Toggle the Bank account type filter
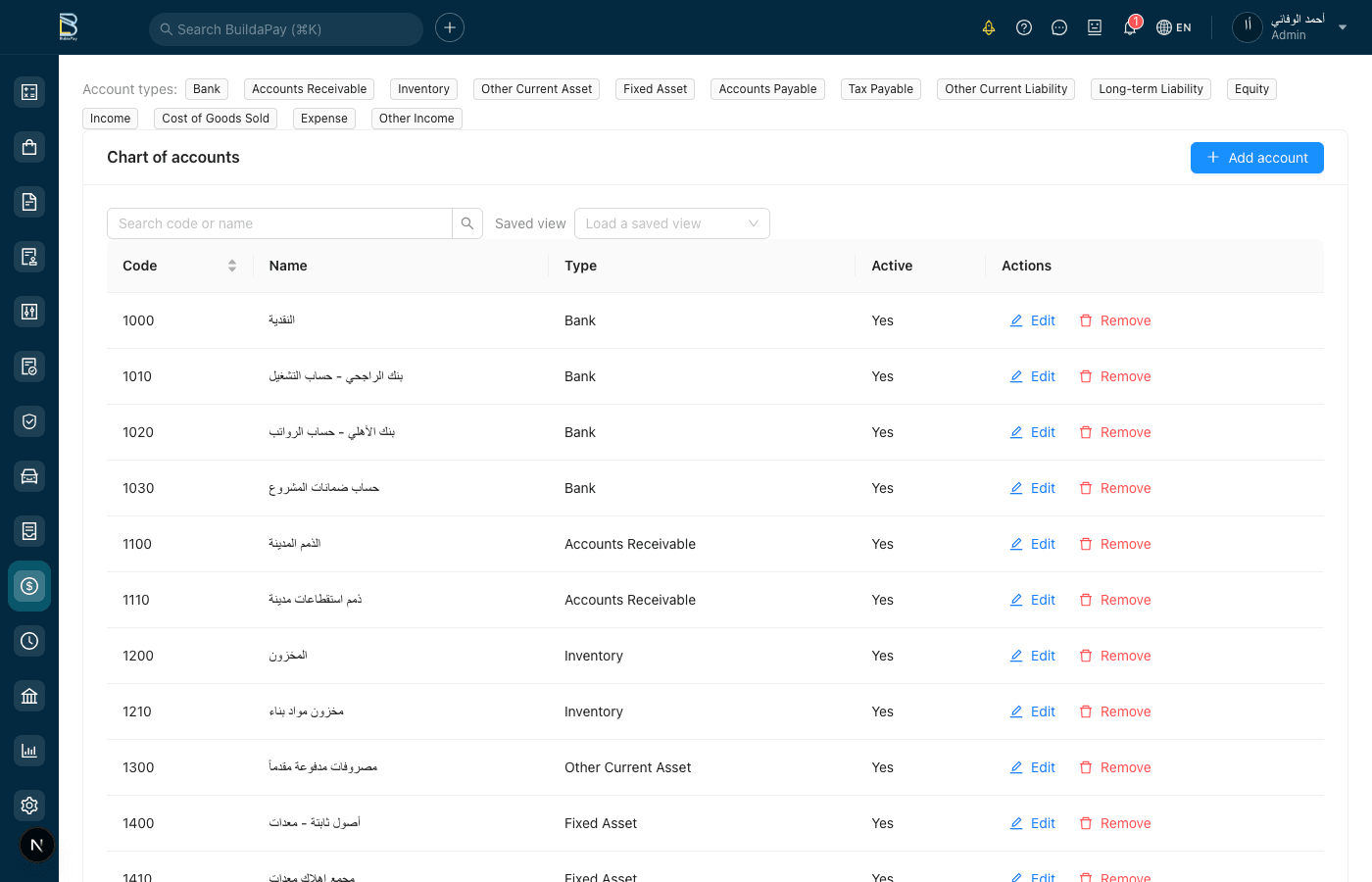 [x=206, y=88]
